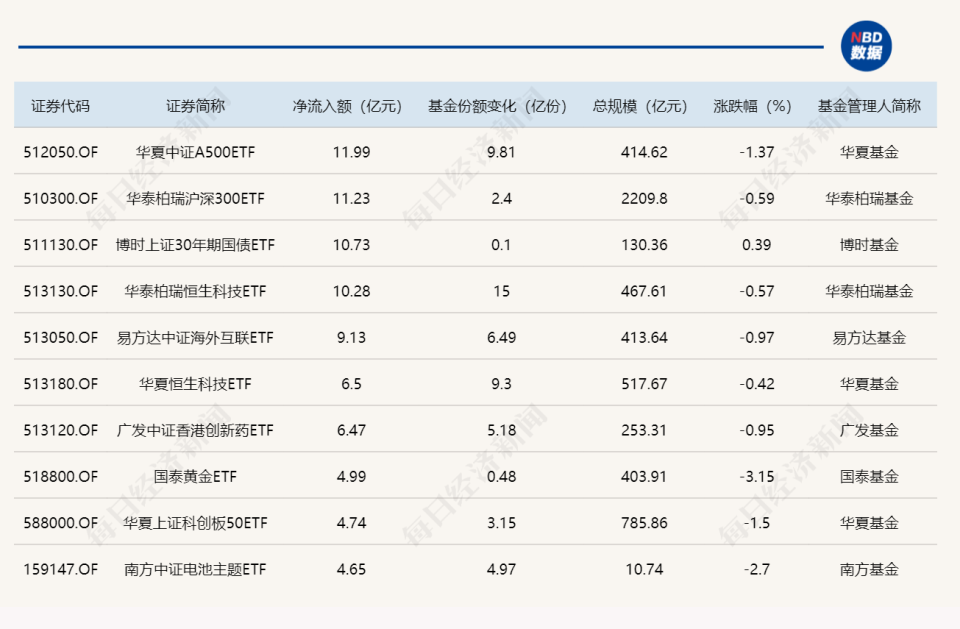Open 南方中证电池主题ETF entry
The width and height of the screenshot is (960, 629).
tap(195, 569)
